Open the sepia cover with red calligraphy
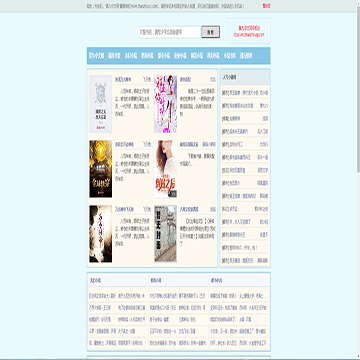The width and height of the screenshot is (360, 360). [x=101, y=234]
